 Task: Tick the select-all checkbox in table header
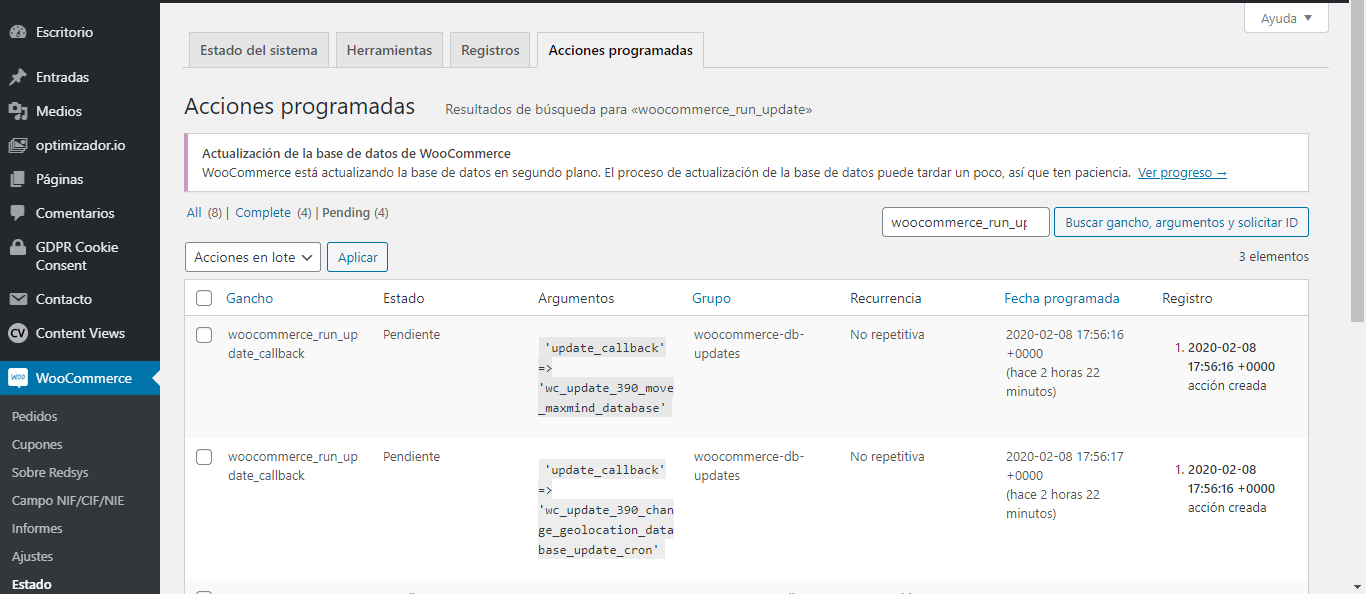click(x=204, y=298)
